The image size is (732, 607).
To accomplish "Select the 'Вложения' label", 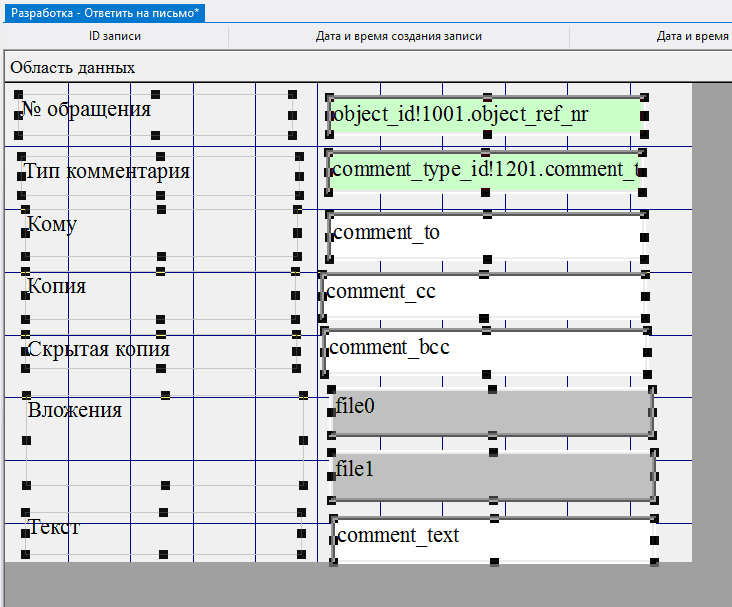I will (75, 410).
